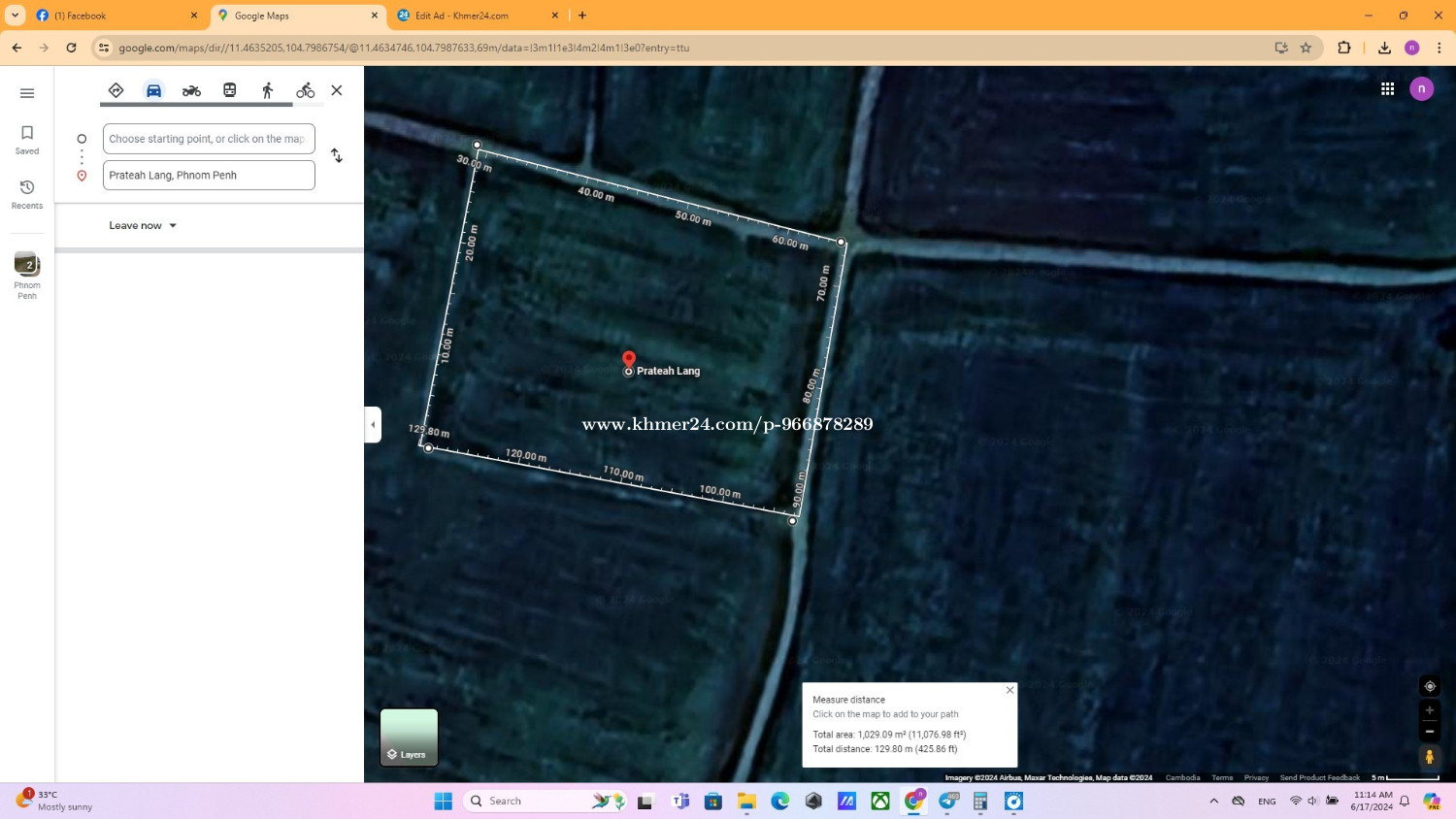This screenshot has height=819, width=1456.
Task: Pick the Best travel modes icon
Action: click(x=116, y=90)
